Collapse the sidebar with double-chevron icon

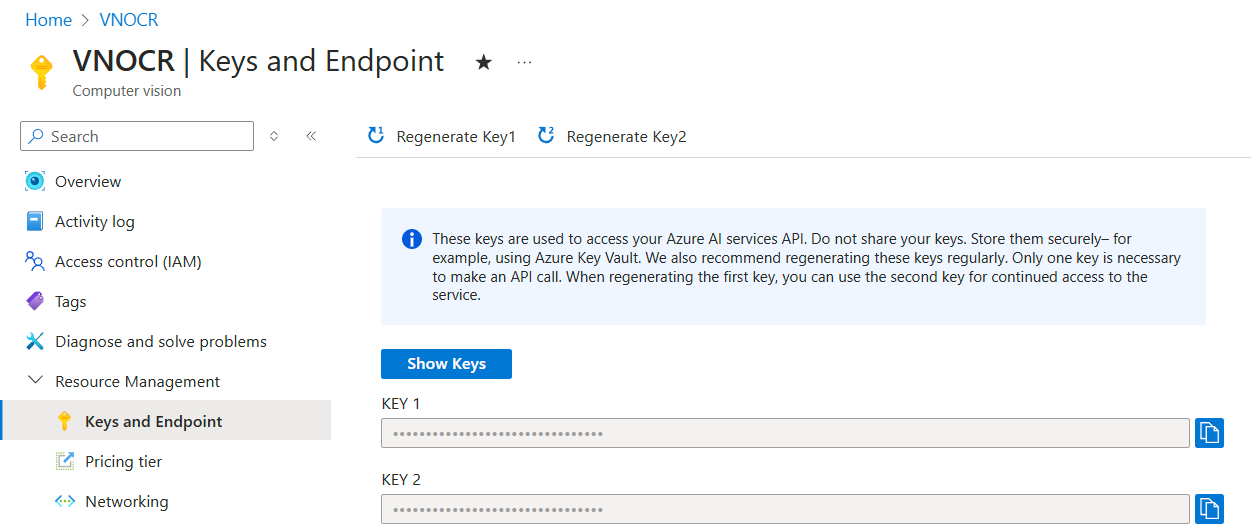(x=311, y=136)
